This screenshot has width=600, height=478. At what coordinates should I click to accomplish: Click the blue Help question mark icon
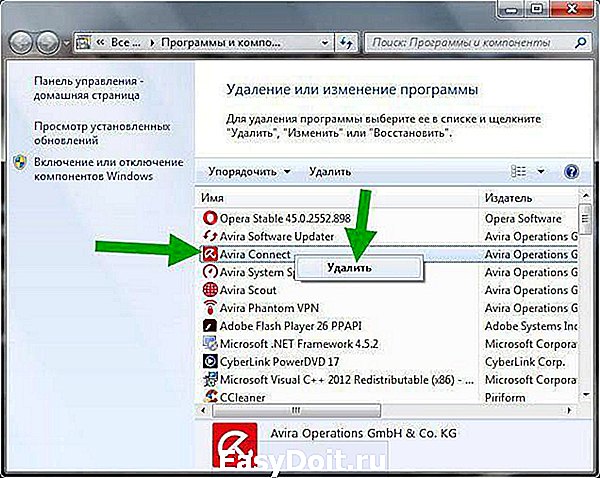click(x=571, y=171)
